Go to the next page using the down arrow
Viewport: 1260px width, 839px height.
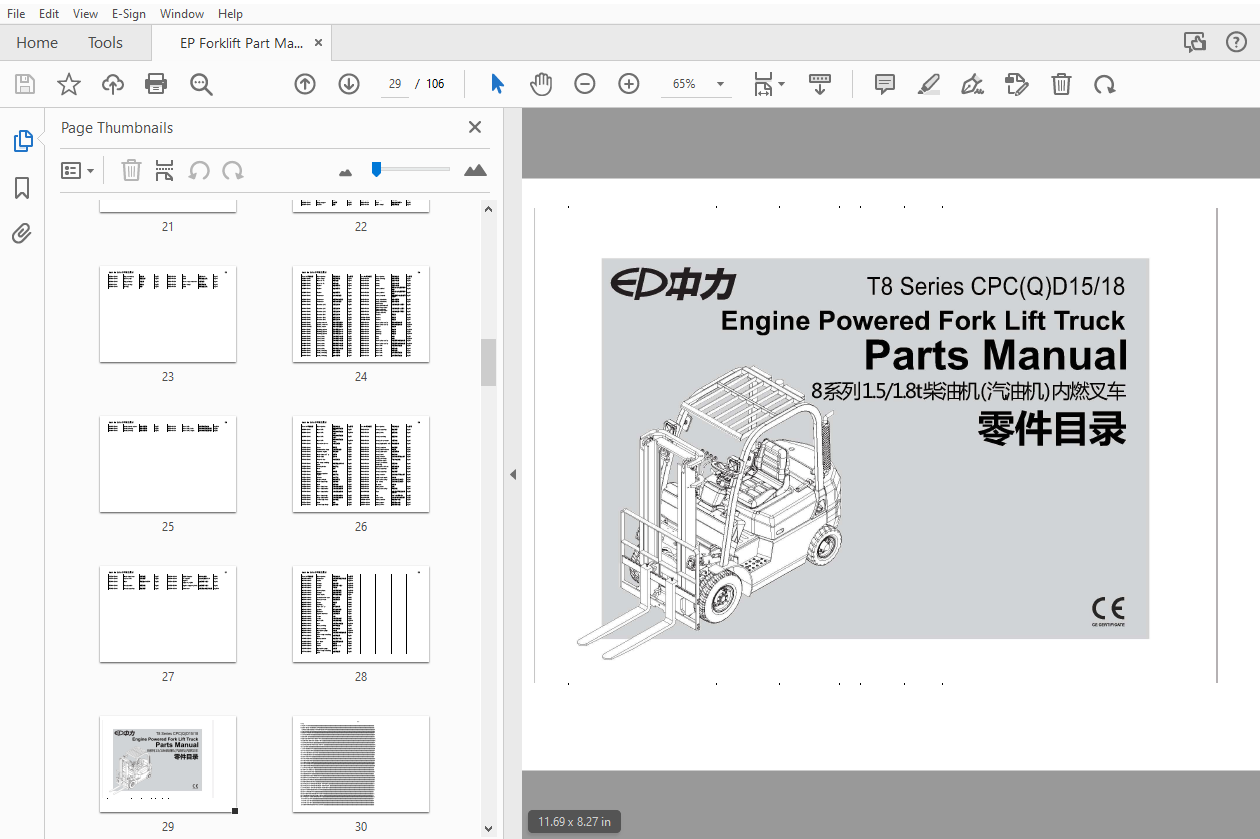(349, 84)
